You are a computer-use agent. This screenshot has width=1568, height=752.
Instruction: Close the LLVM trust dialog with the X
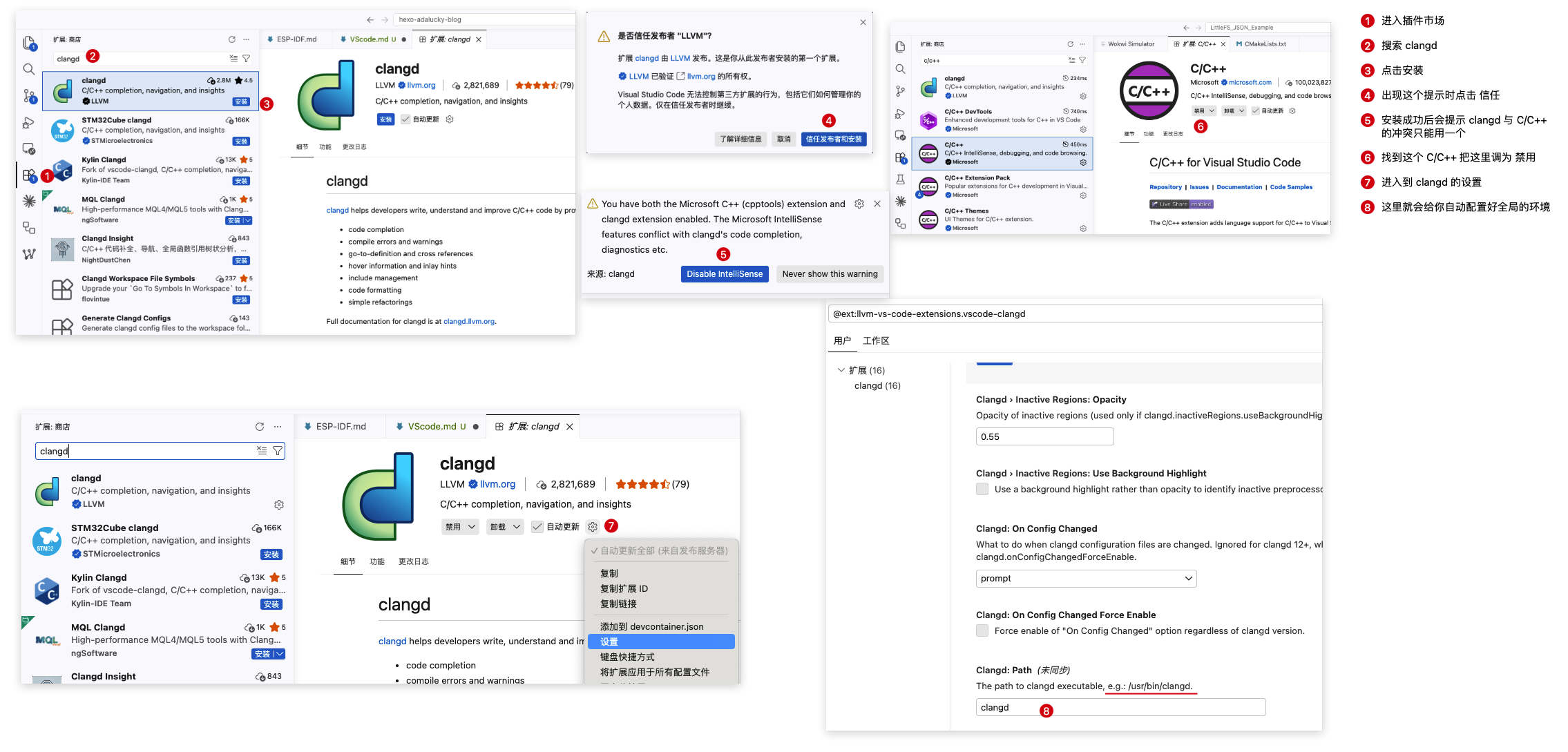(x=863, y=22)
